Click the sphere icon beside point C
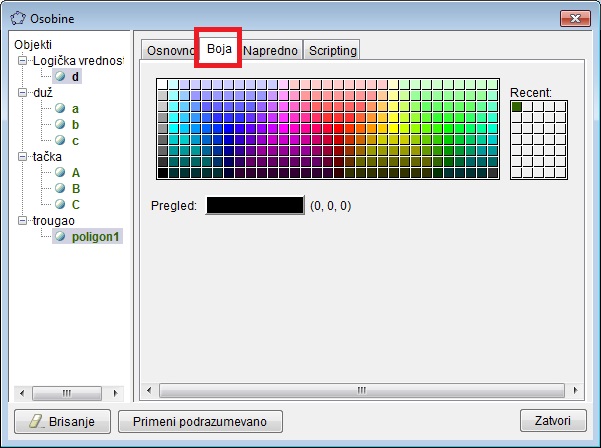Viewport: 601px width, 448px height. [60, 204]
